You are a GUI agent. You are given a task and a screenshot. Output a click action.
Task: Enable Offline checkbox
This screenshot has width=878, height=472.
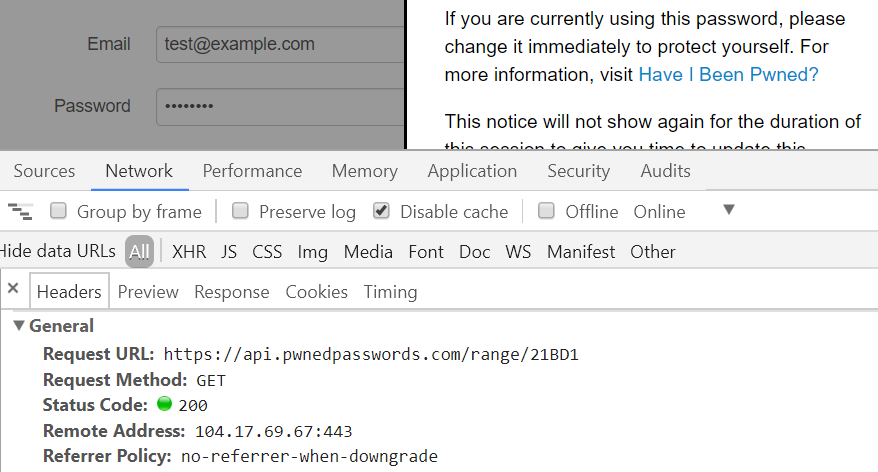(546, 211)
